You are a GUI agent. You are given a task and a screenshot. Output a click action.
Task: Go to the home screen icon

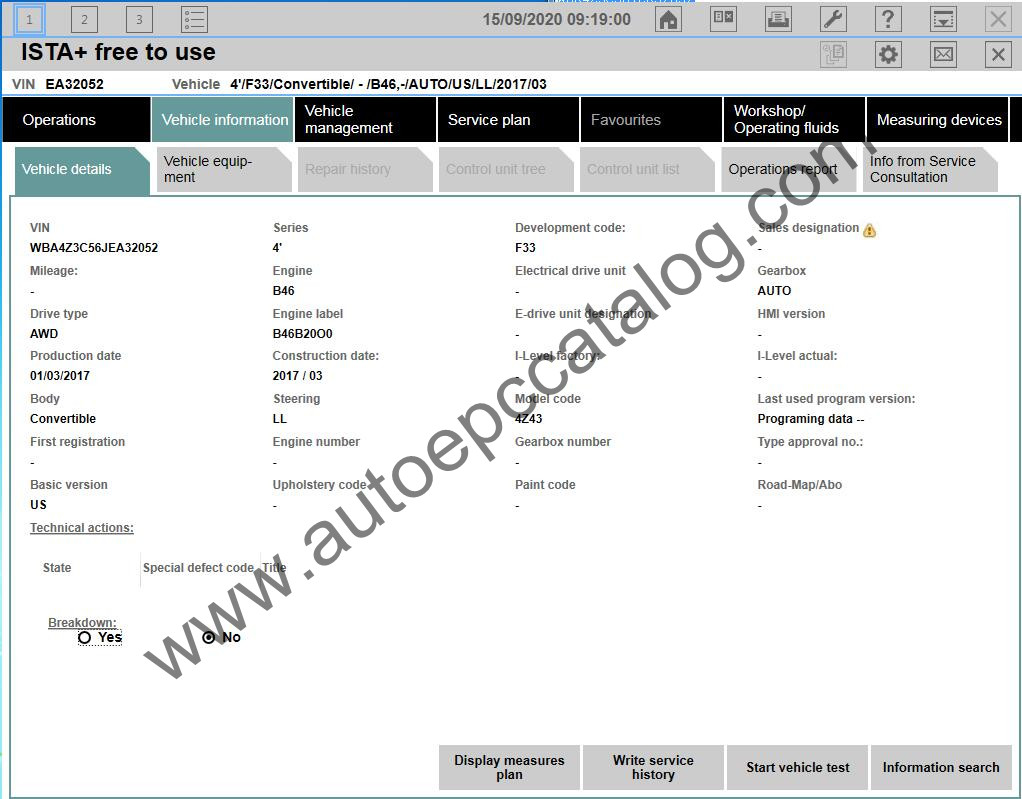point(669,19)
